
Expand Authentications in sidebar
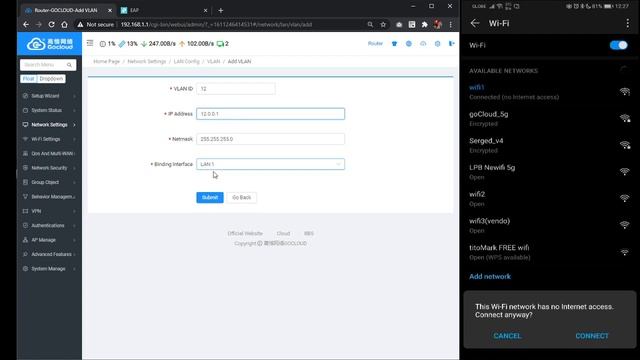coord(49,225)
